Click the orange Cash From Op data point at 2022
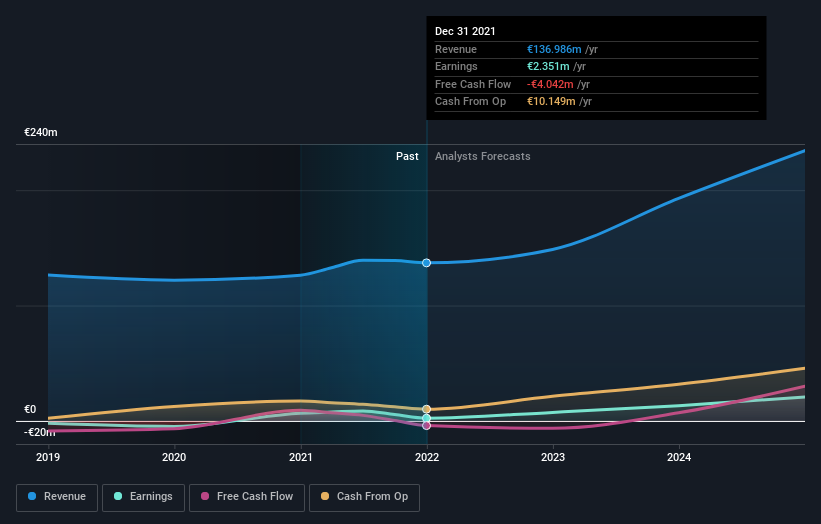This screenshot has width=821, height=524. 427,409
